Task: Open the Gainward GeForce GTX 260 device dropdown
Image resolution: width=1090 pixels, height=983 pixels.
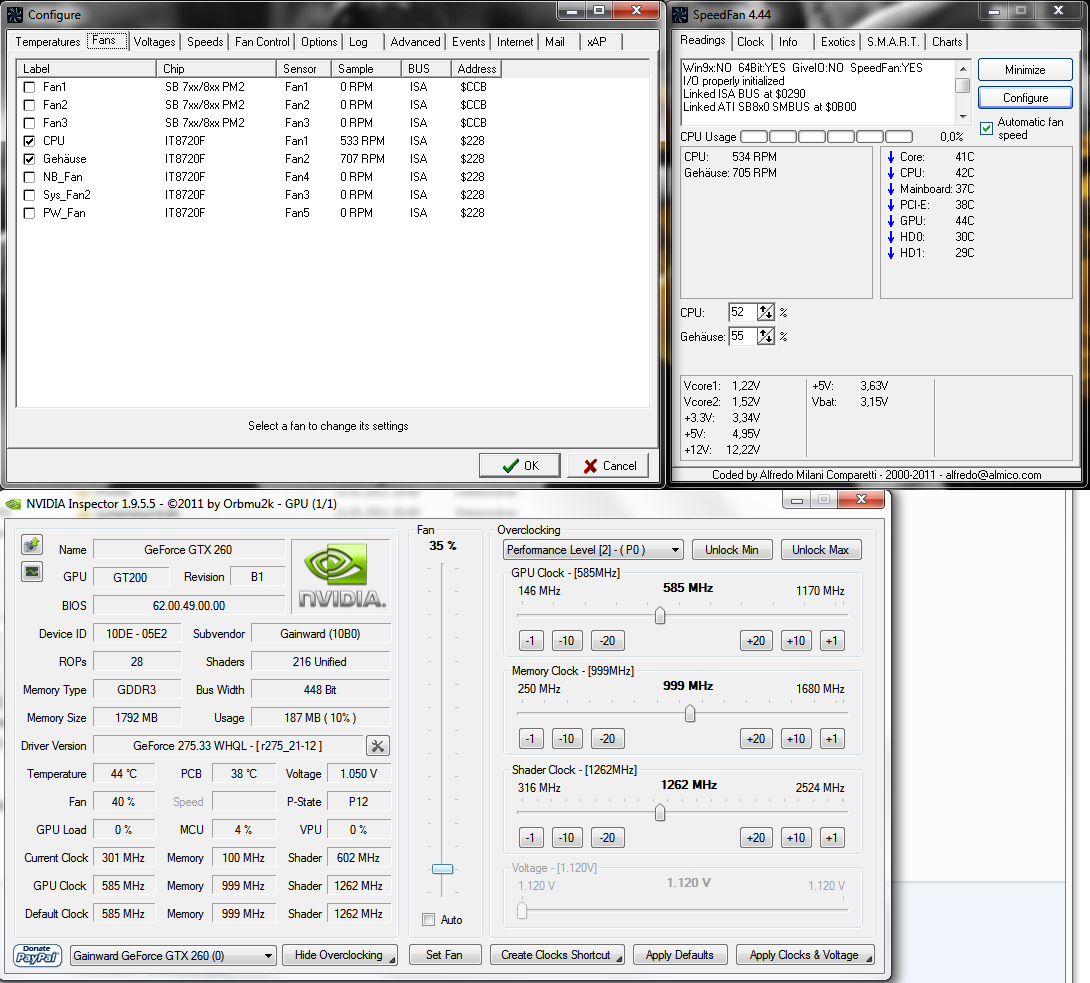Action: coord(174,956)
